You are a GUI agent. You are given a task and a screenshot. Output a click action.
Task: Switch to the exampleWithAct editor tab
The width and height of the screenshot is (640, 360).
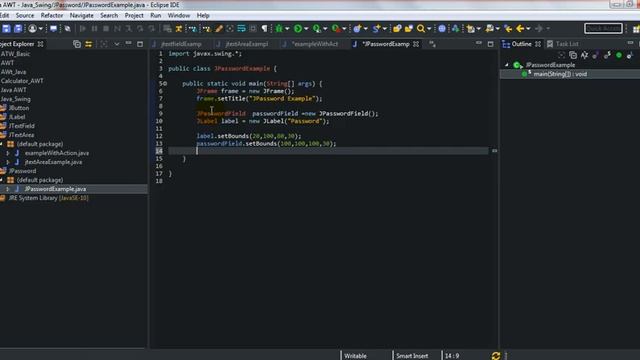pyautogui.click(x=315, y=44)
